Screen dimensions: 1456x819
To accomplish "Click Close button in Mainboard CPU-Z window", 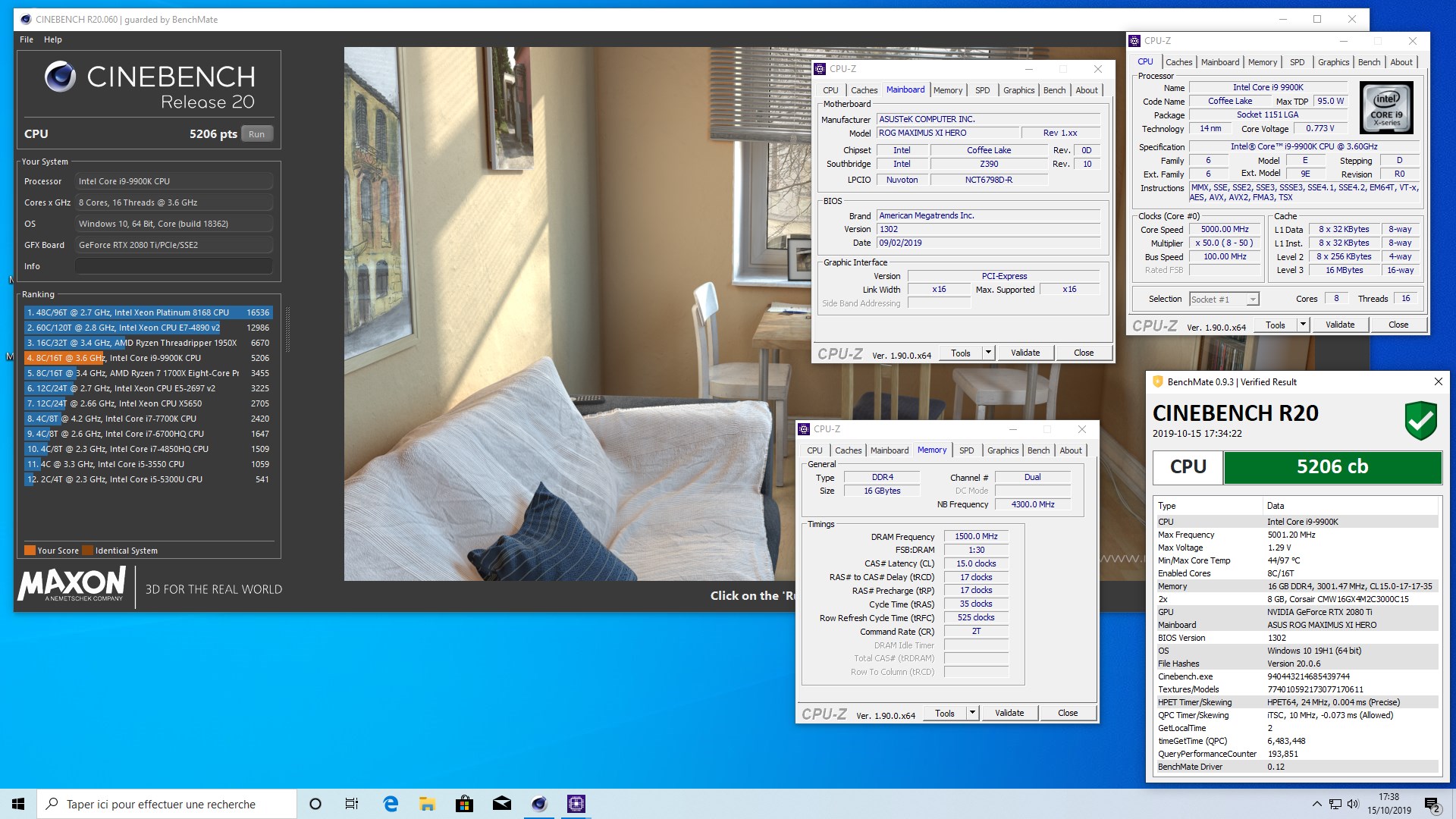I will tap(1084, 353).
